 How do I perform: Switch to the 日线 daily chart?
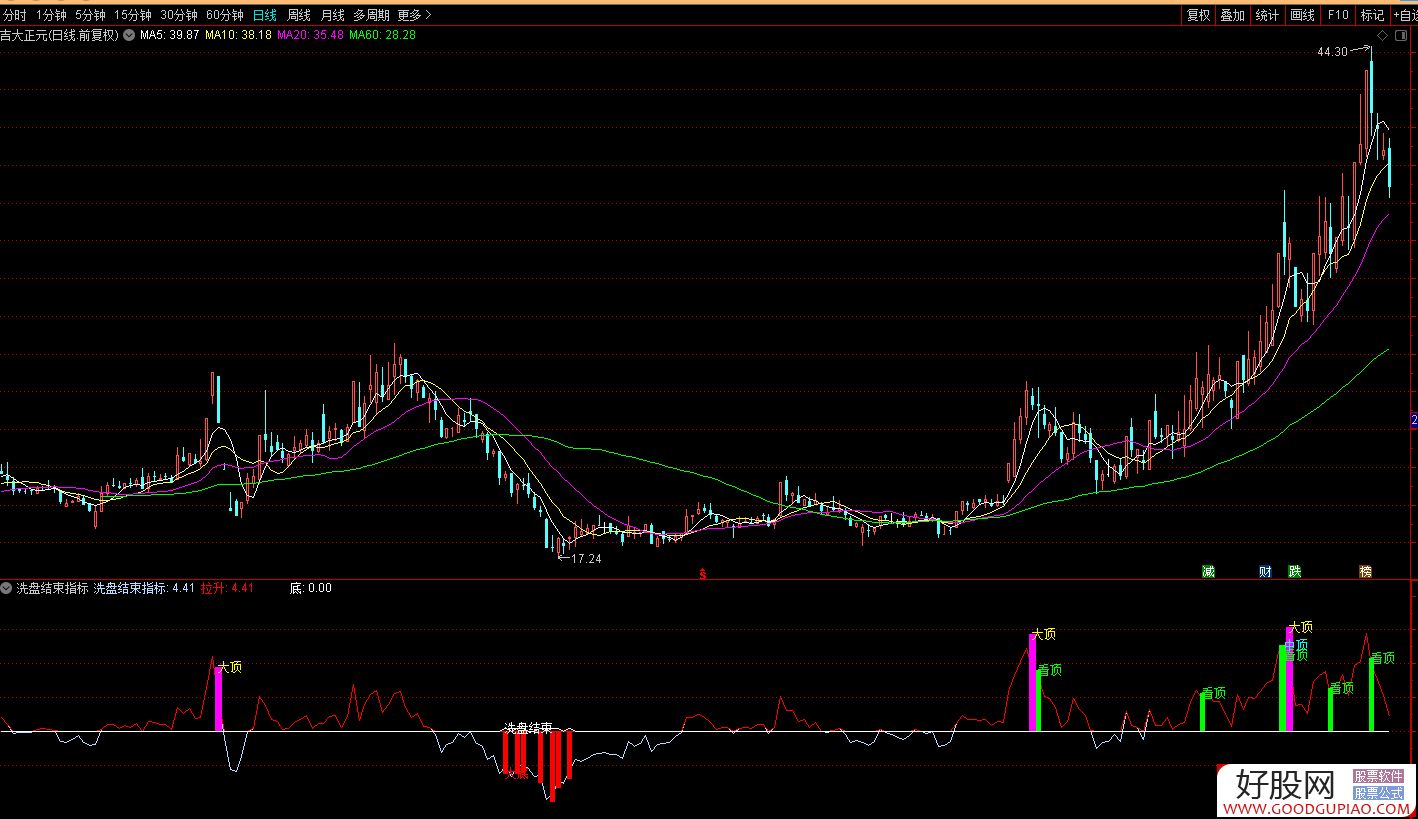click(265, 15)
